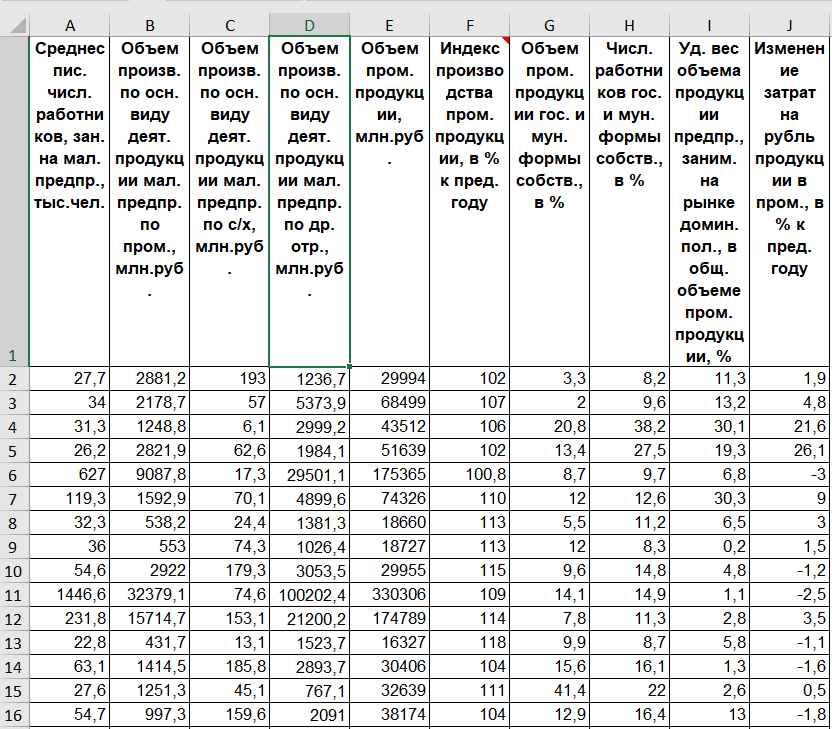The image size is (832, 729).
Task: Select row 16 header
Action: 14,714
